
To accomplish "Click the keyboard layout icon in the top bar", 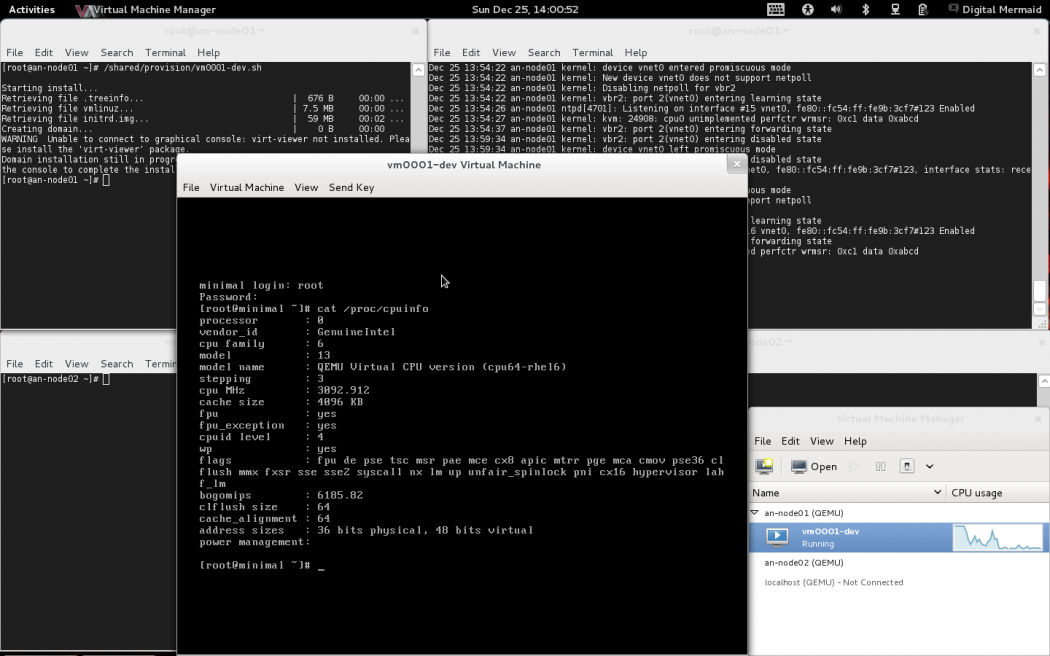I will pos(776,10).
